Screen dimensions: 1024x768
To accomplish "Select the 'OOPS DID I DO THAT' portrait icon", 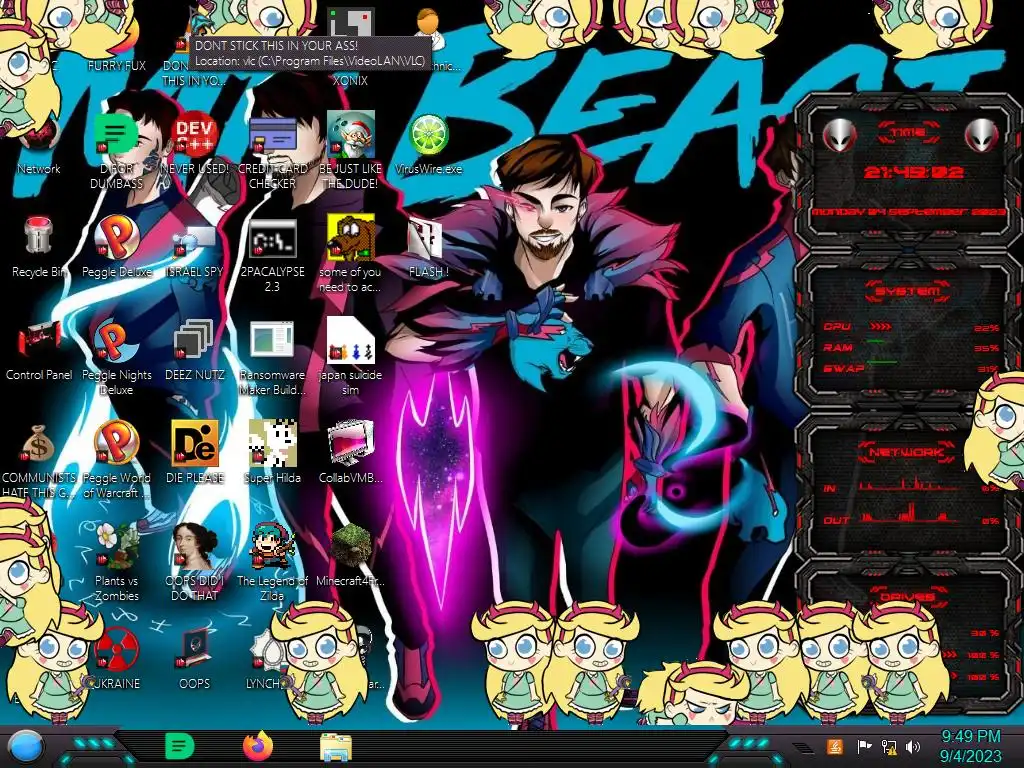I will [x=195, y=563].
